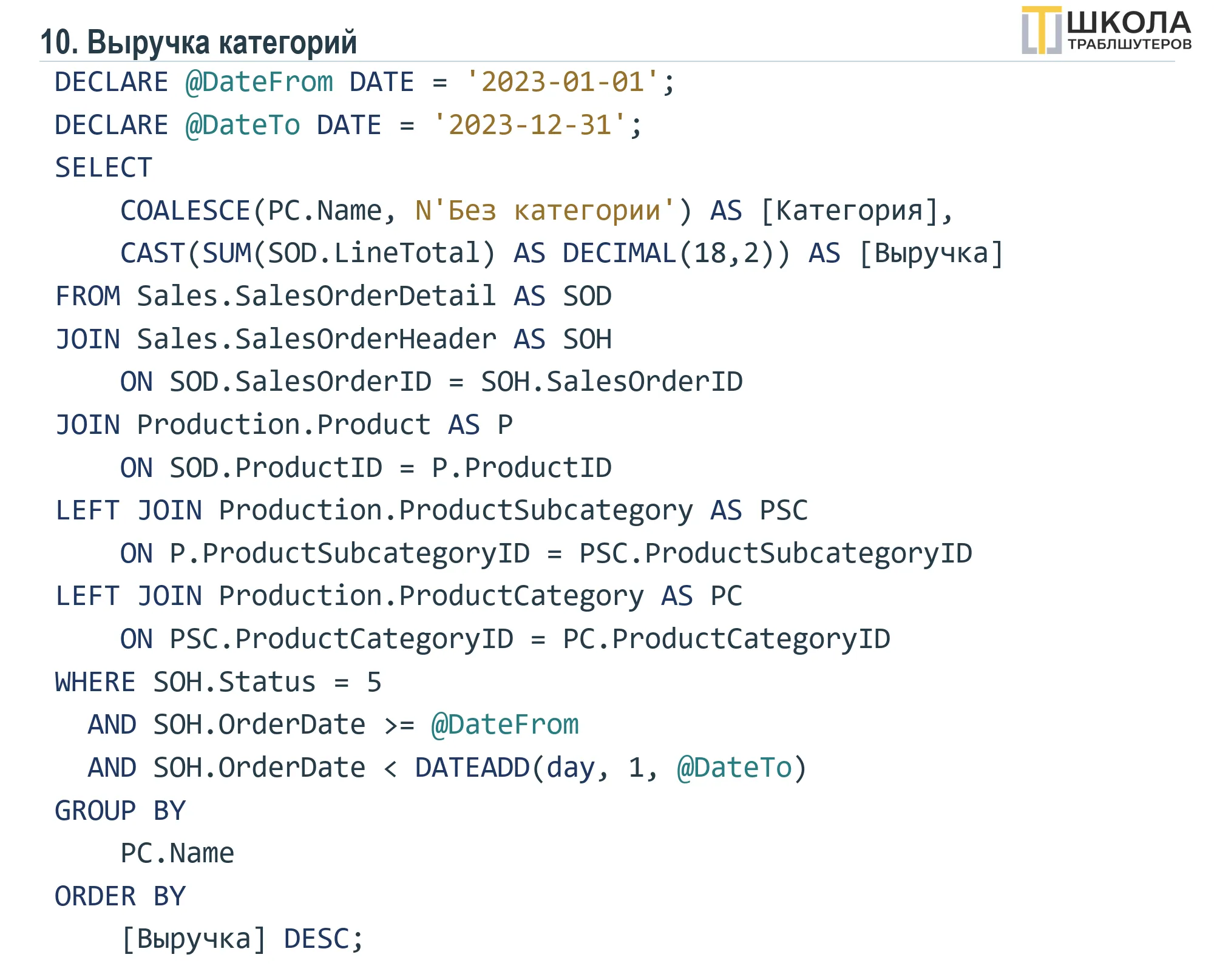Click the date string '2023-12-31'
Screen dimensions: 1214x980
[x=529, y=125]
